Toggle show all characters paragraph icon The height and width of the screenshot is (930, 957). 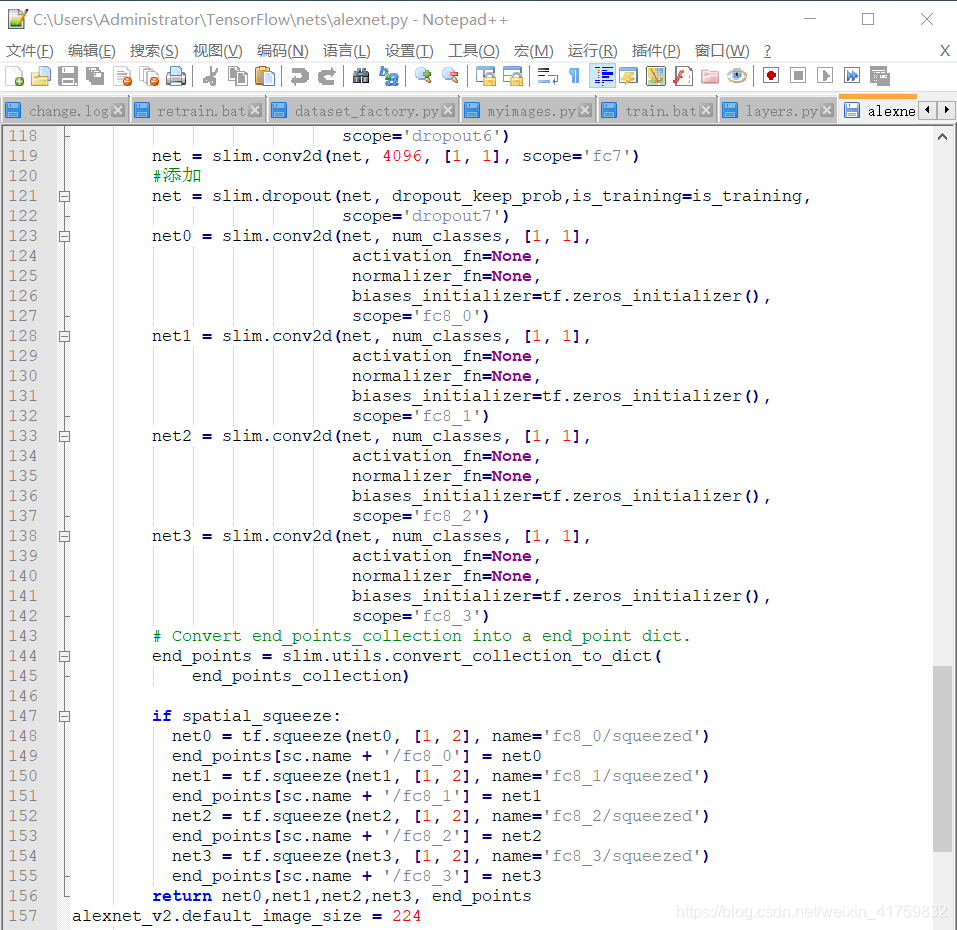click(573, 75)
